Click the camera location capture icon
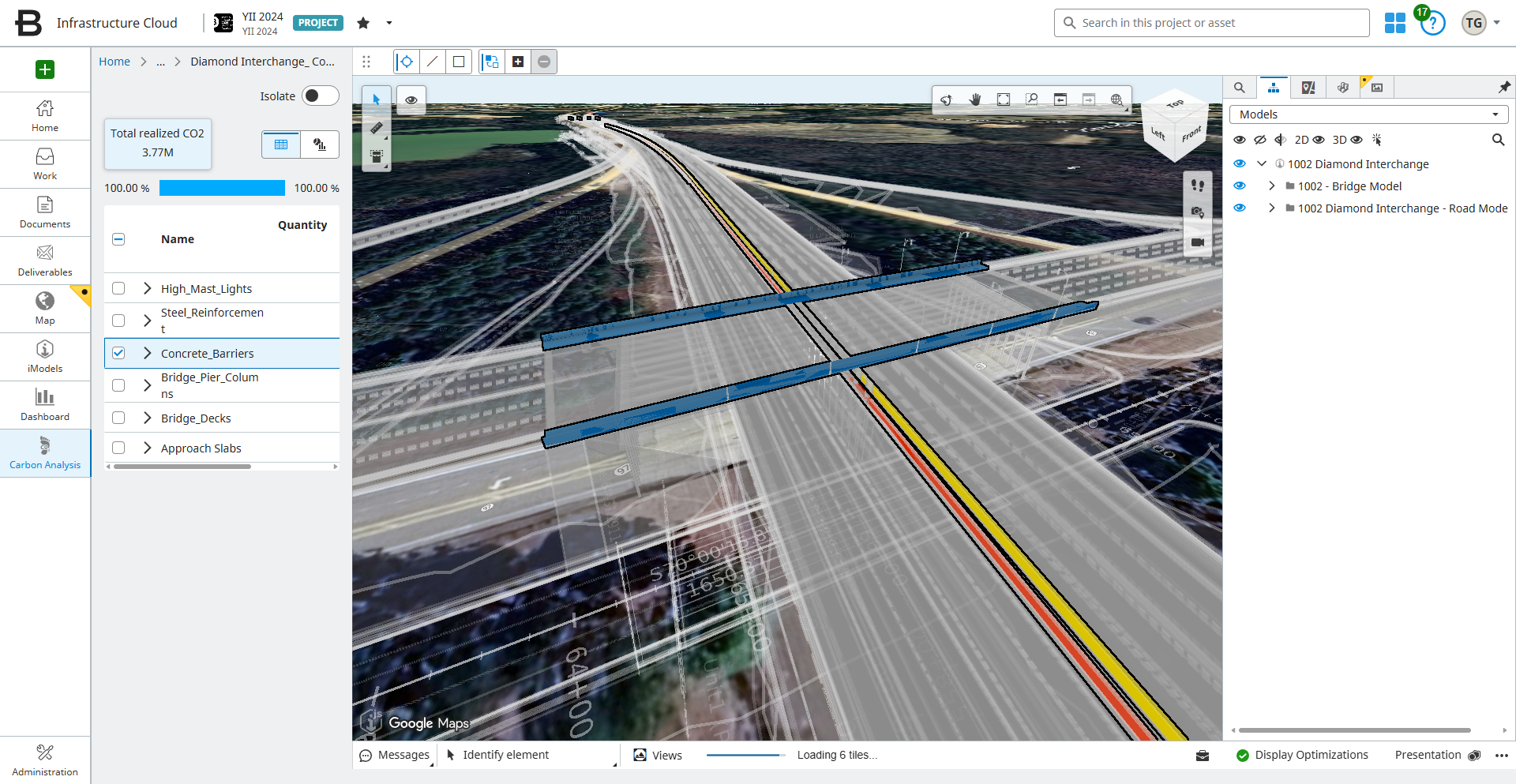Screen dimensions: 1516x784 pyautogui.click(x=1198, y=213)
